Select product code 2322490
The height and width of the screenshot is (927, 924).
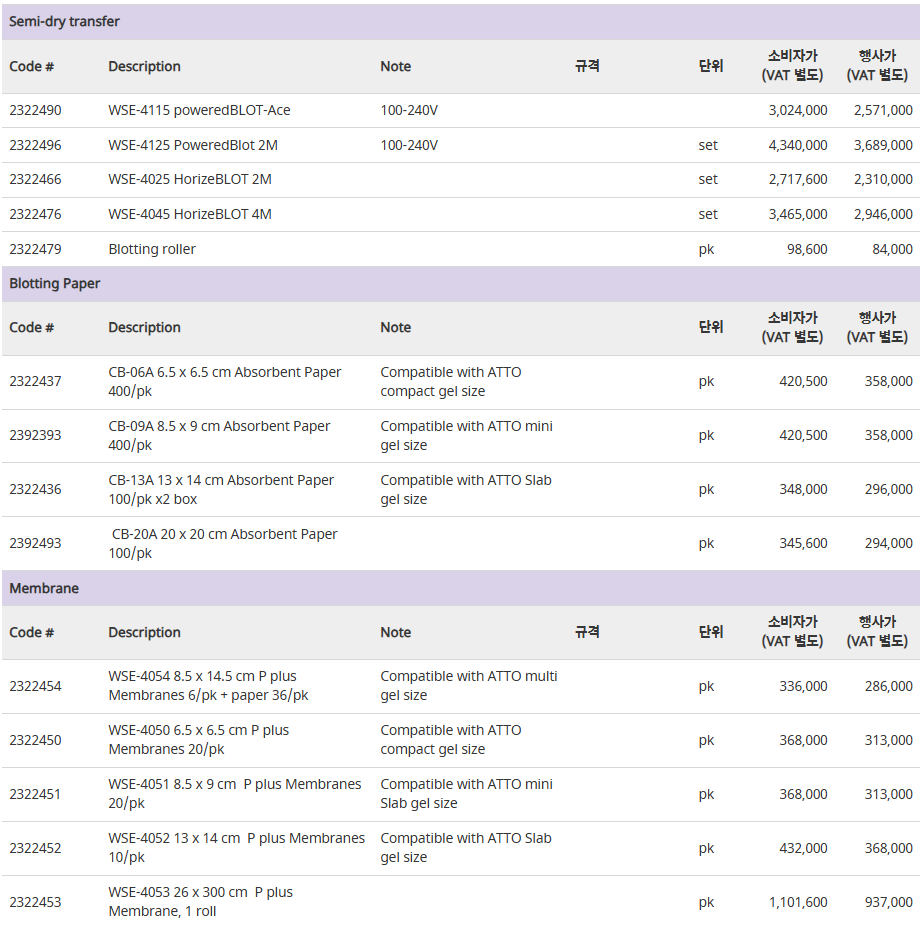pyautogui.click(x=35, y=111)
